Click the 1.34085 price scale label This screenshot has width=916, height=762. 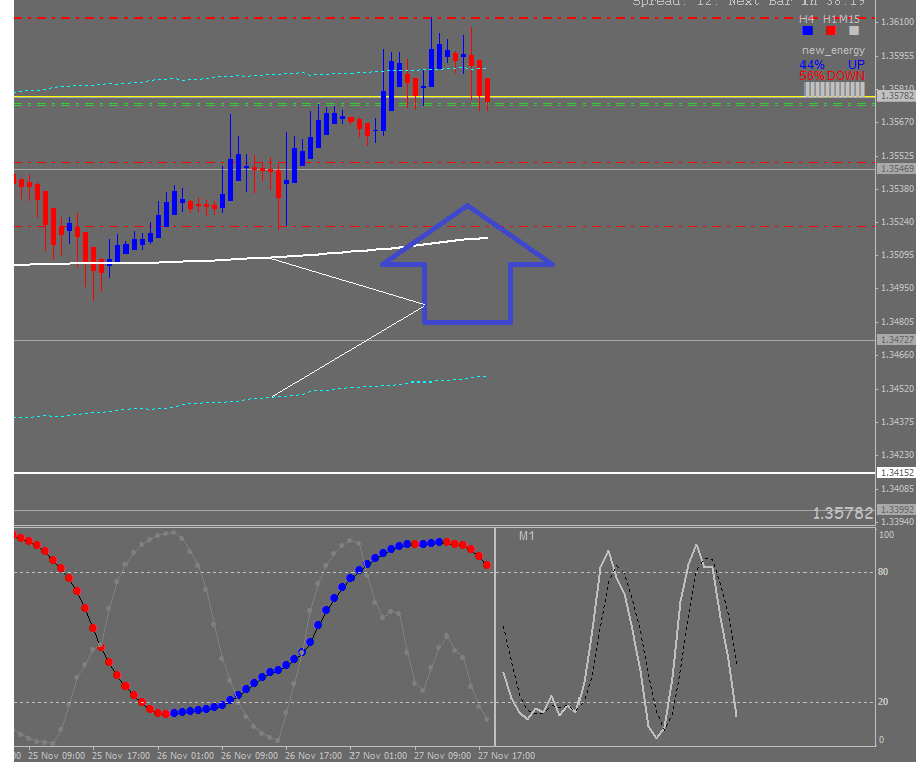point(897,488)
